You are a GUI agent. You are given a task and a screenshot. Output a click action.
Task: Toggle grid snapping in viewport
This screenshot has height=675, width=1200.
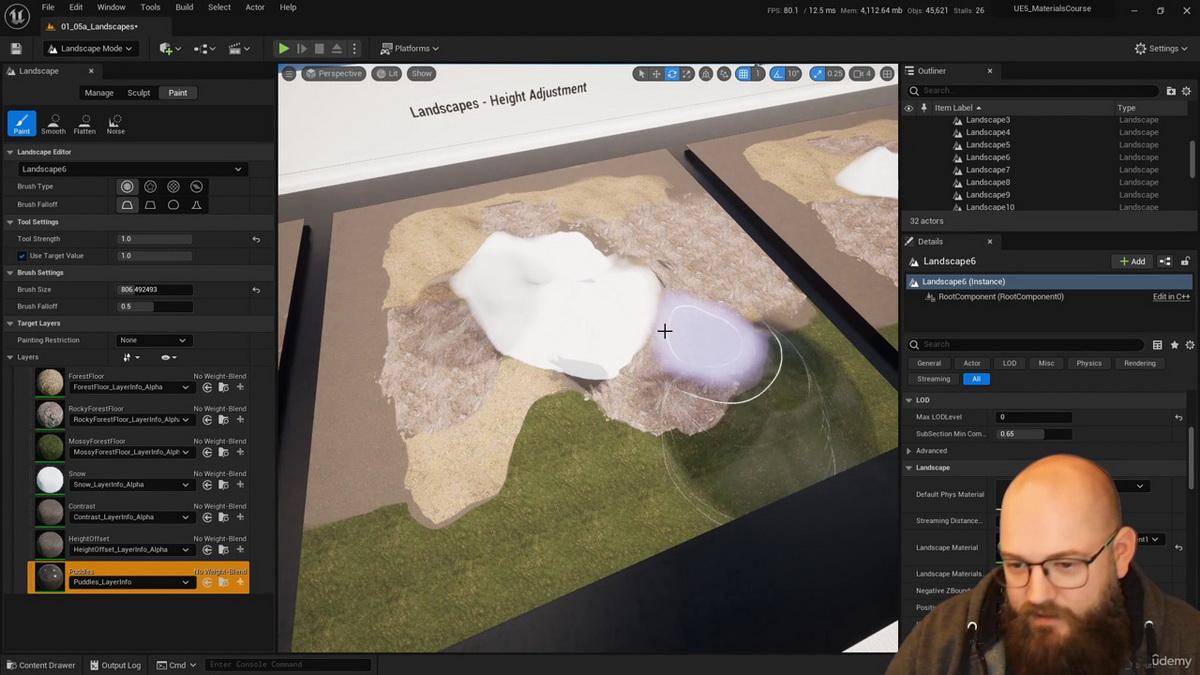pos(743,74)
